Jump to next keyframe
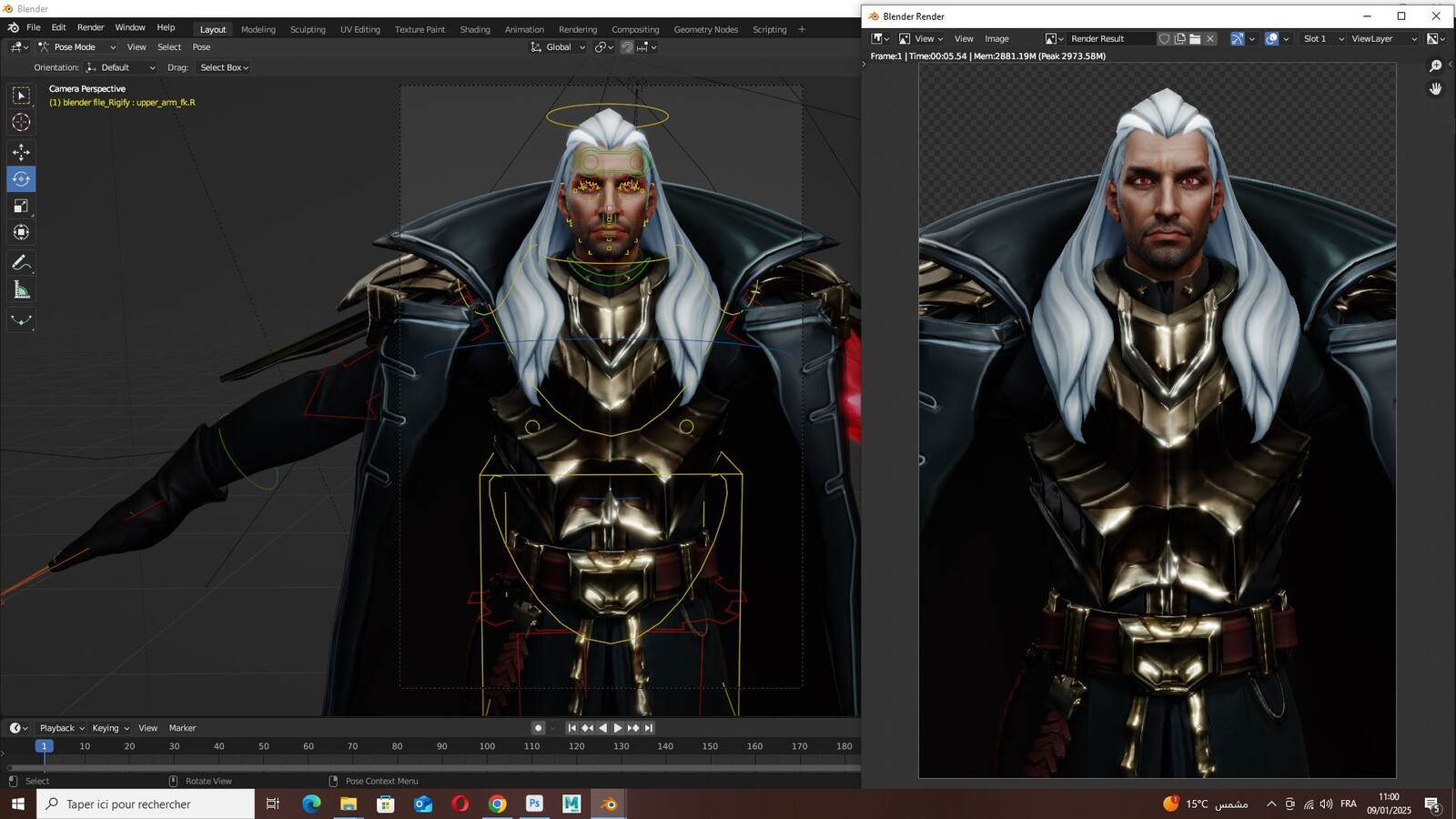The width and height of the screenshot is (1456, 819). (x=633, y=728)
